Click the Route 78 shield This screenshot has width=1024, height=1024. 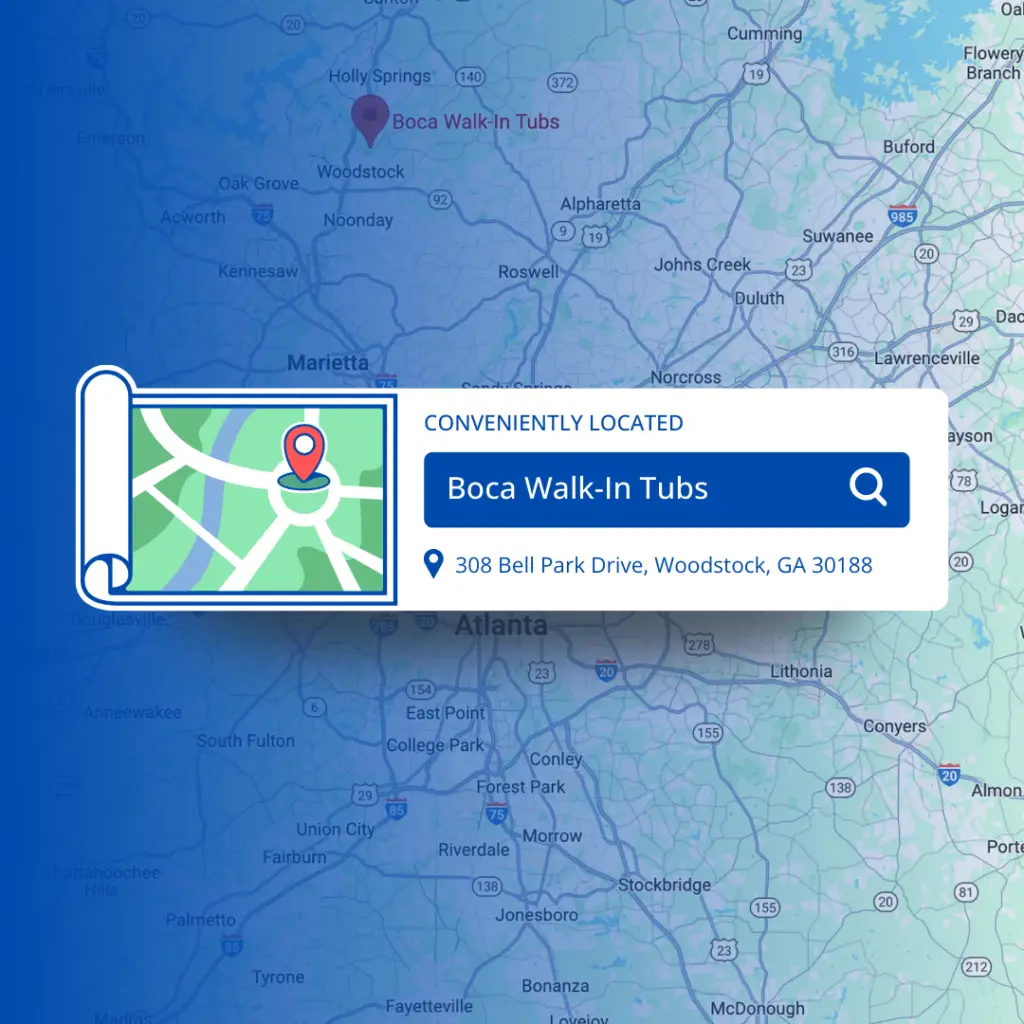tap(964, 481)
